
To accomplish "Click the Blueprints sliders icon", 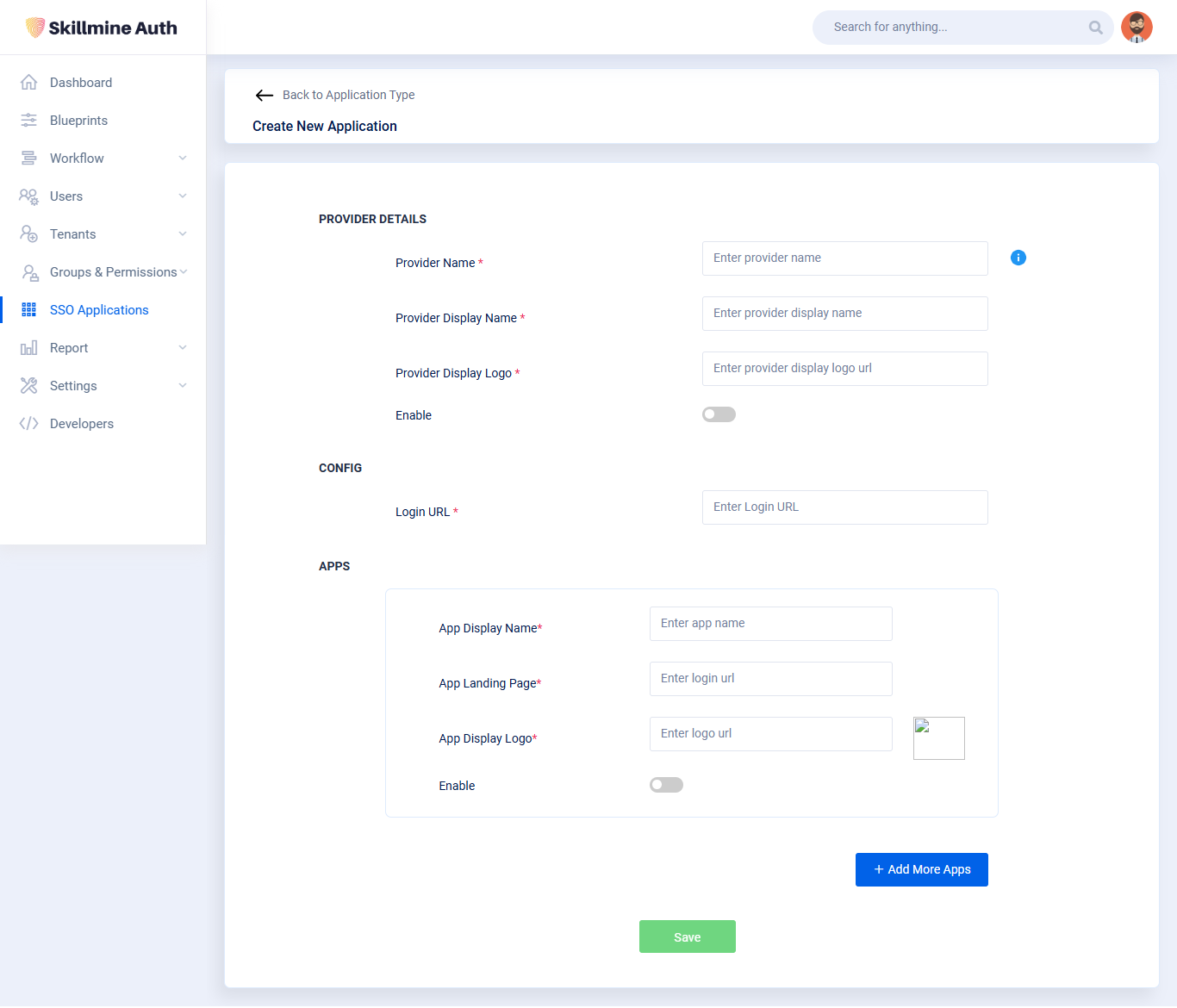I will 29,121.
